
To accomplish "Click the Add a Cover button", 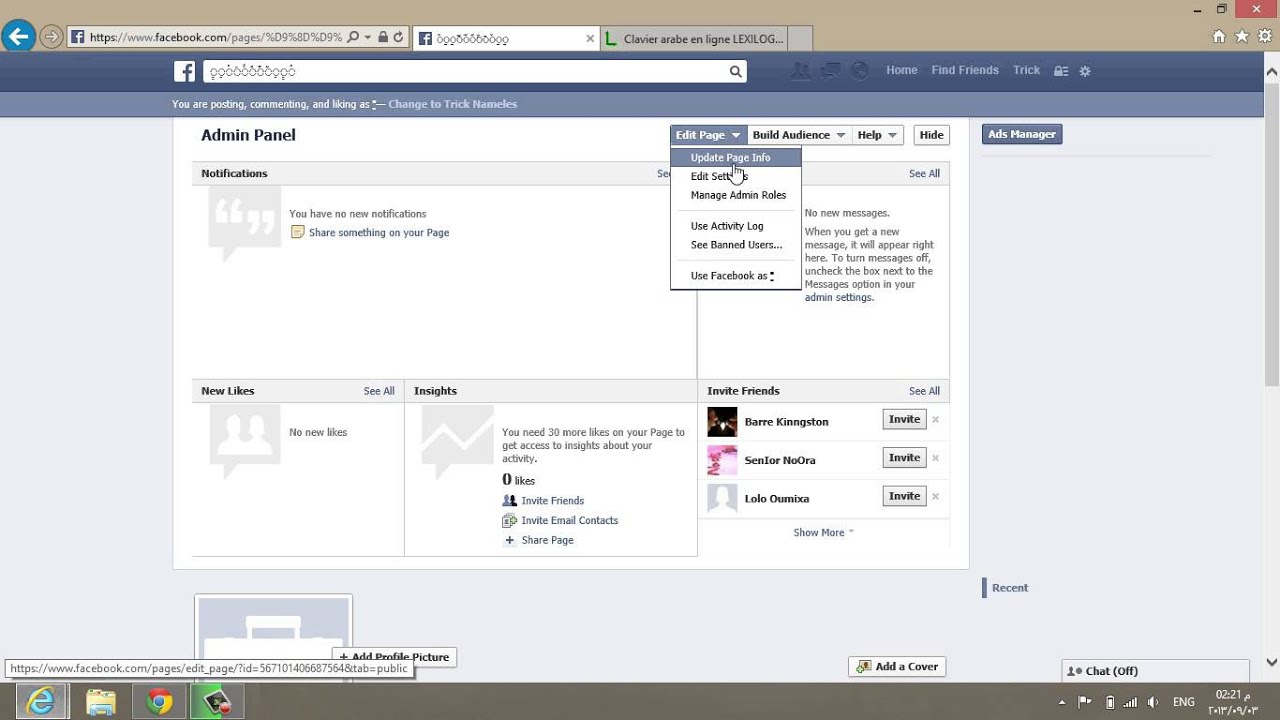I will coord(897,667).
